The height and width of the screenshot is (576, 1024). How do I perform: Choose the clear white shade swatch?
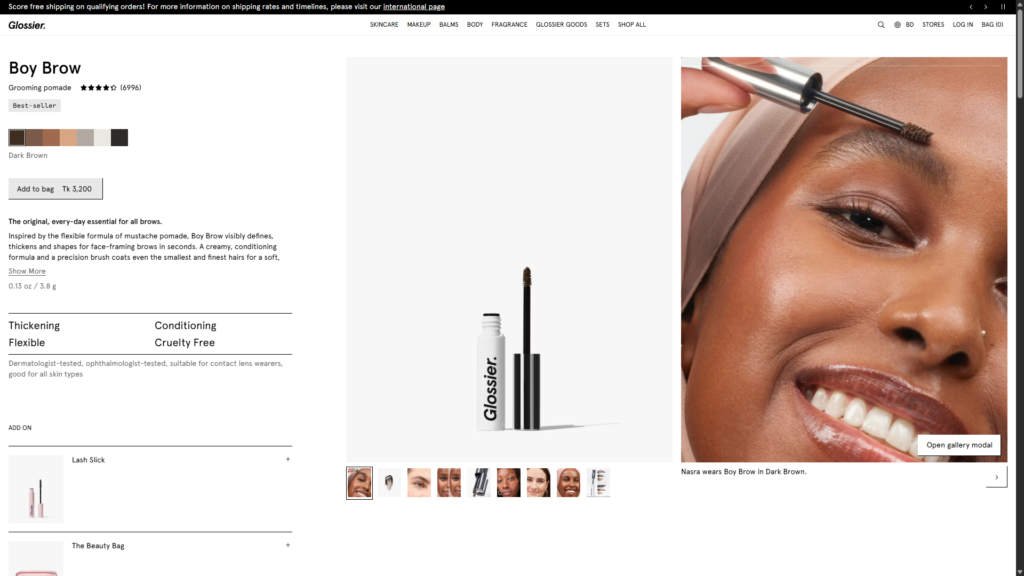(x=102, y=138)
